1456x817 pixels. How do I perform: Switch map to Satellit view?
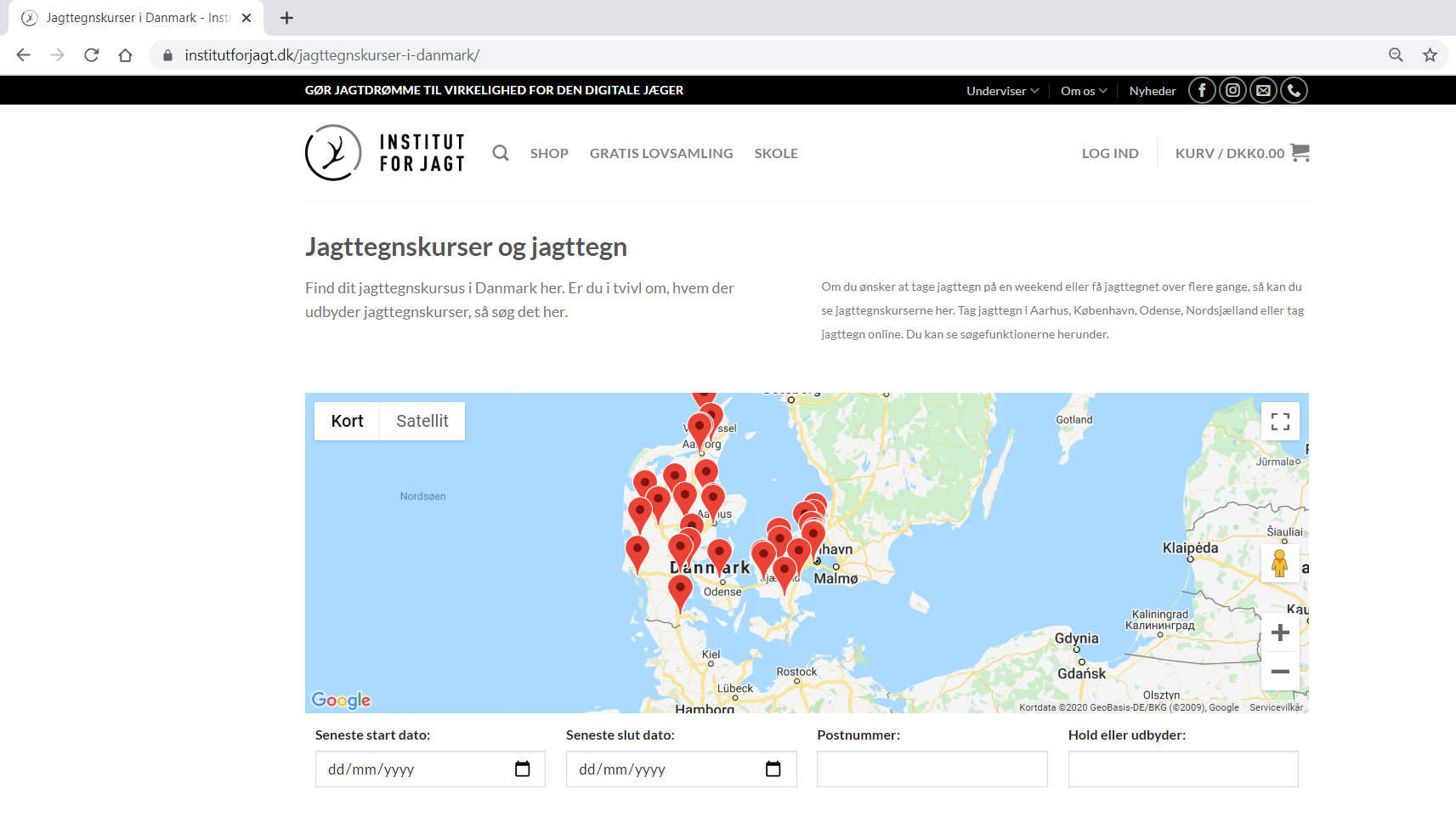pos(422,421)
